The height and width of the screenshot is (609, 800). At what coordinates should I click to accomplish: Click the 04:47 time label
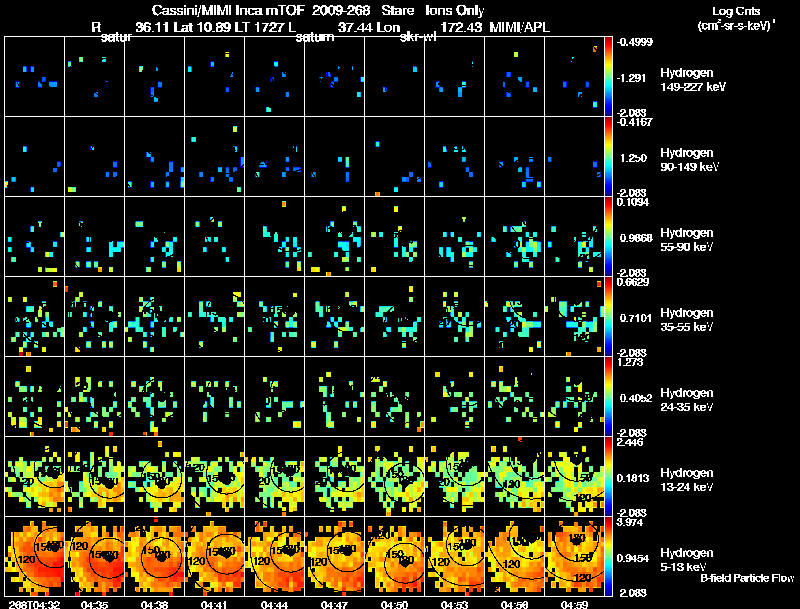(x=334, y=605)
